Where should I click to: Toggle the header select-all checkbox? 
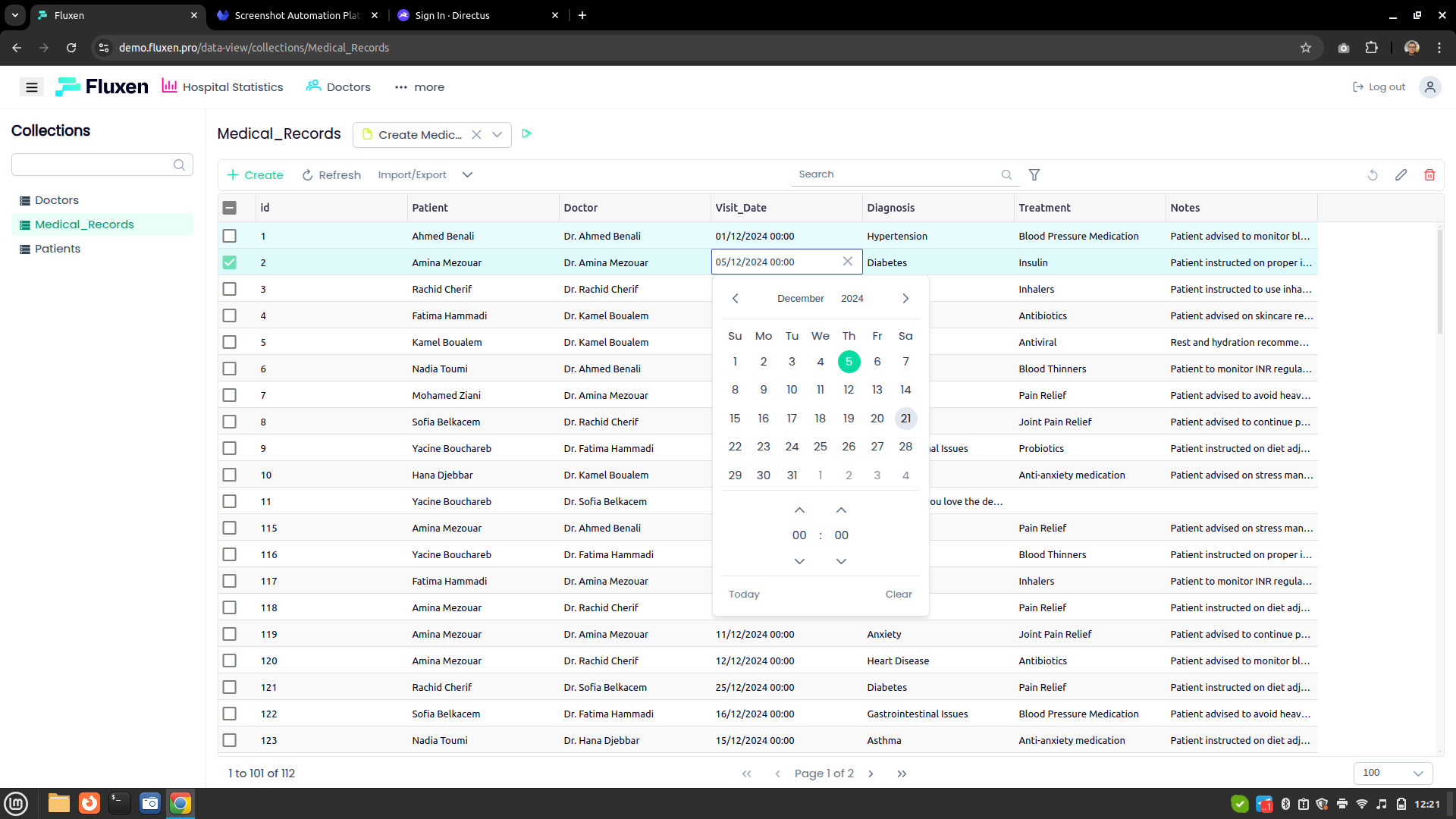[230, 208]
